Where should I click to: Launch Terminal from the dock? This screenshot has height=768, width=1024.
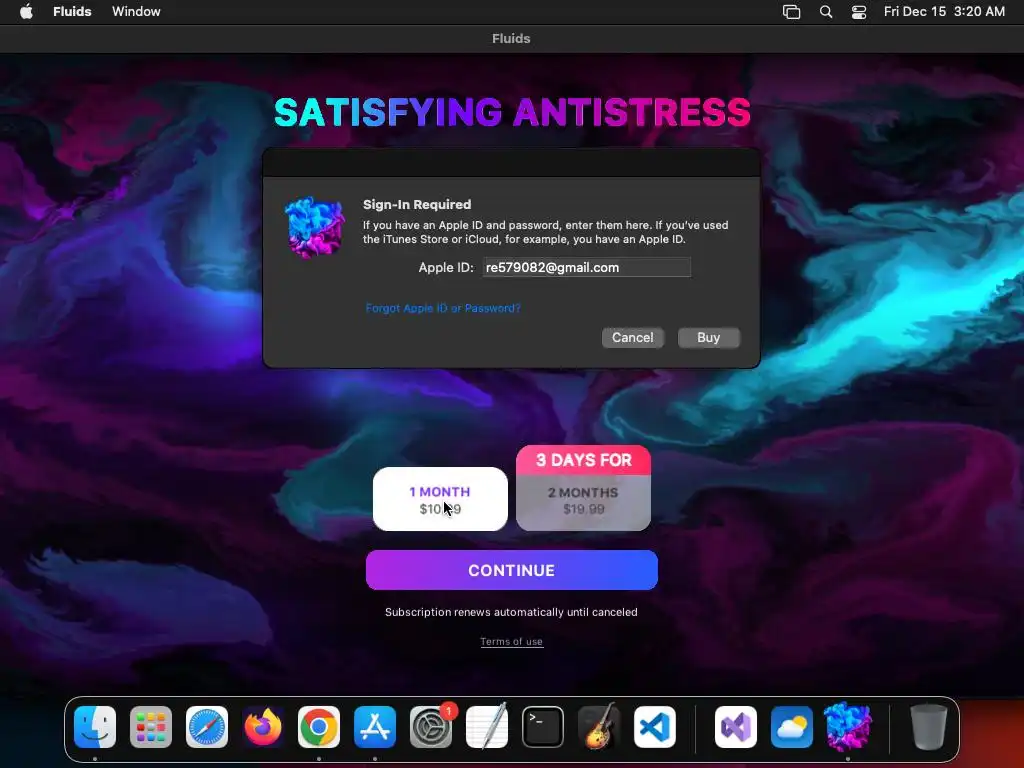click(x=543, y=726)
